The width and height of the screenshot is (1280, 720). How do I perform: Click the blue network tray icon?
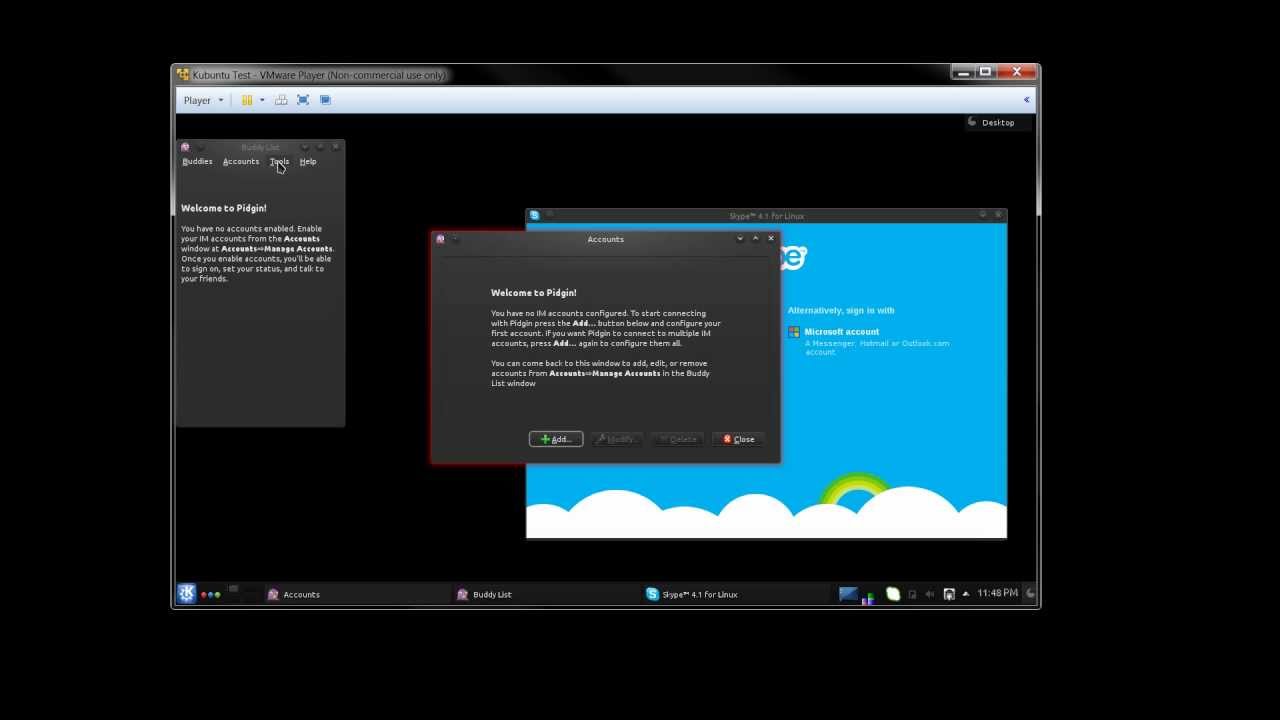click(x=849, y=594)
